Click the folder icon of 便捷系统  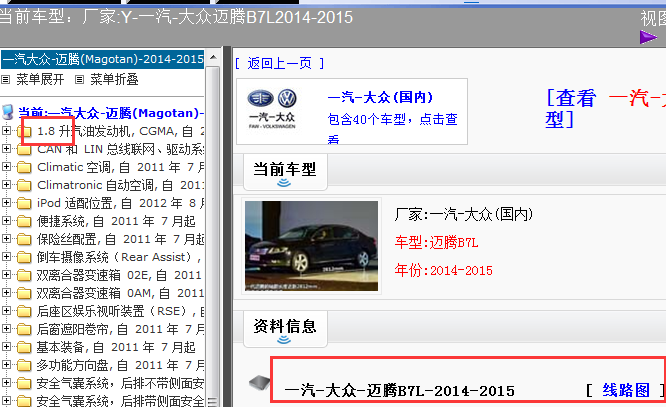point(24,221)
